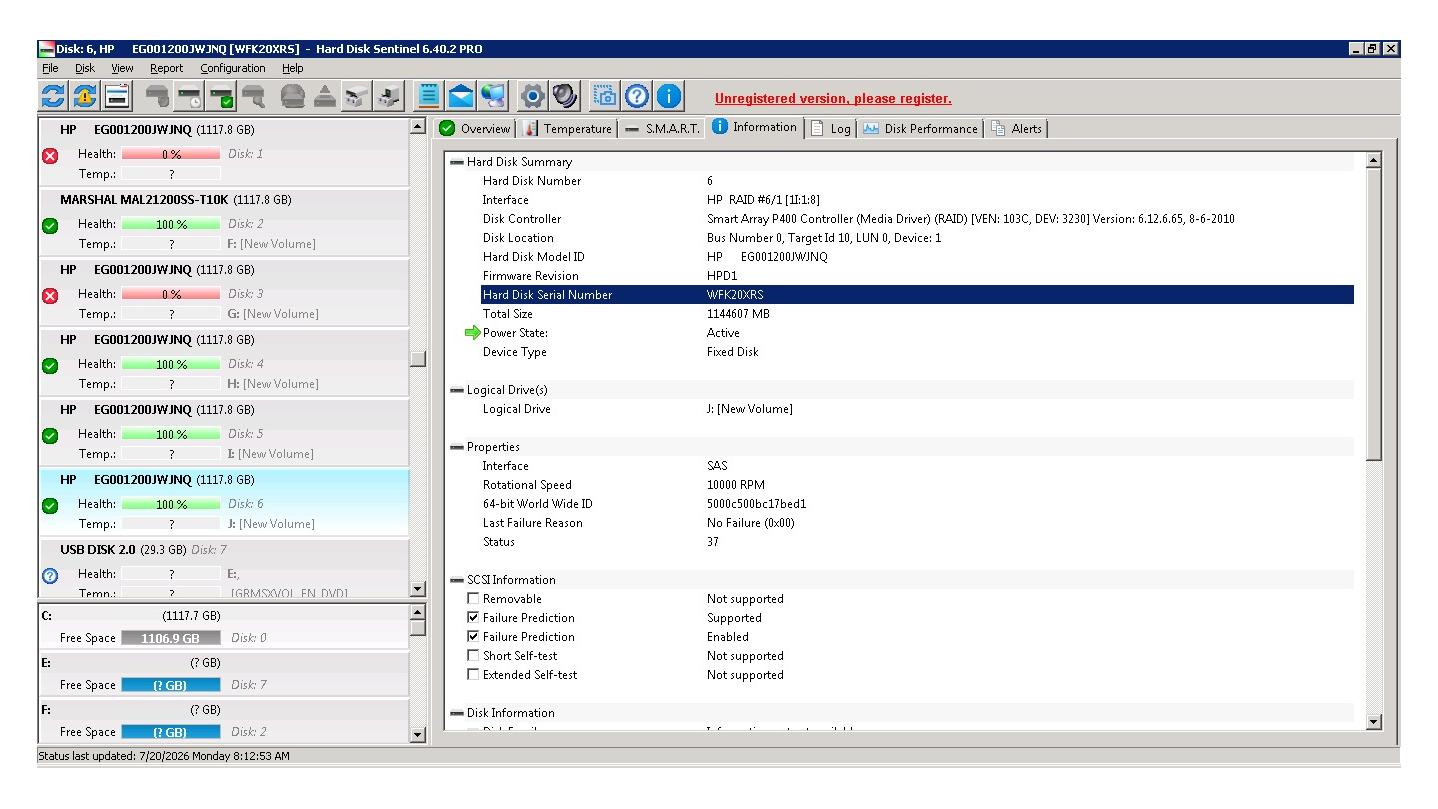This screenshot has height=809, width=1438.
Task: Toggle Failure Prediction checkbox marked Enabled
Action: [473, 637]
